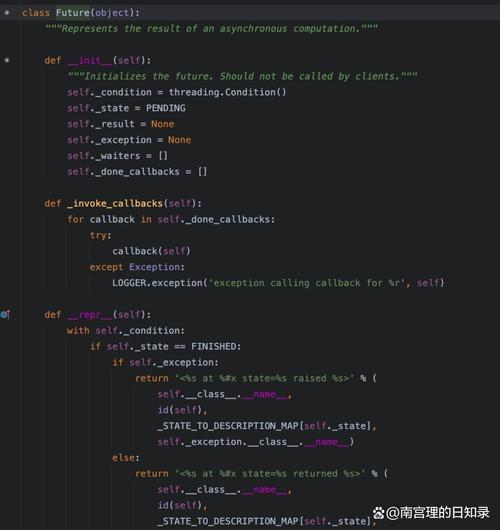Click 'threading.Condition()' in the _condition assignment
The width and height of the screenshot is (500, 530).
coord(228,92)
